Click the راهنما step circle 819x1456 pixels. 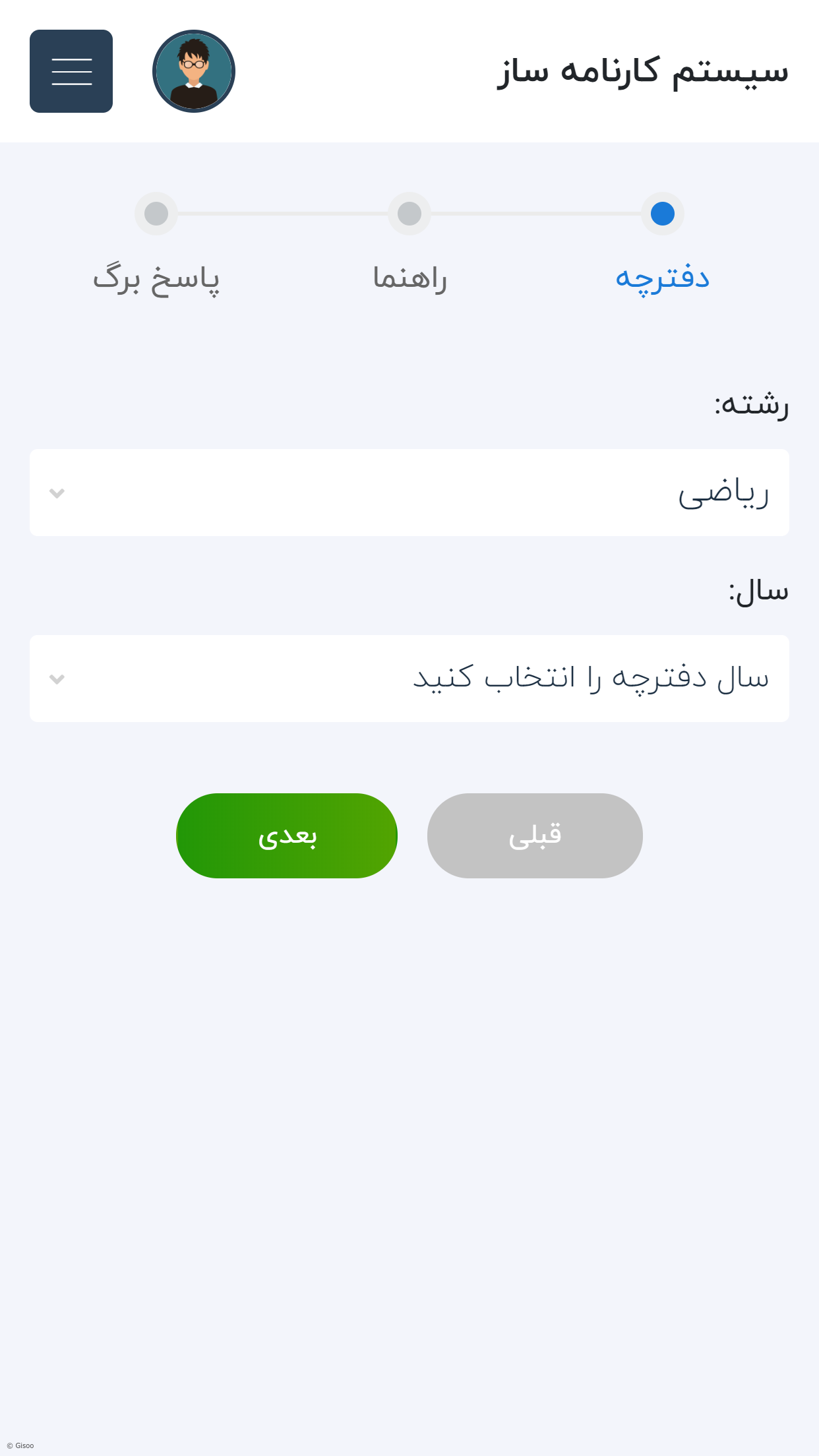pos(409,214)
